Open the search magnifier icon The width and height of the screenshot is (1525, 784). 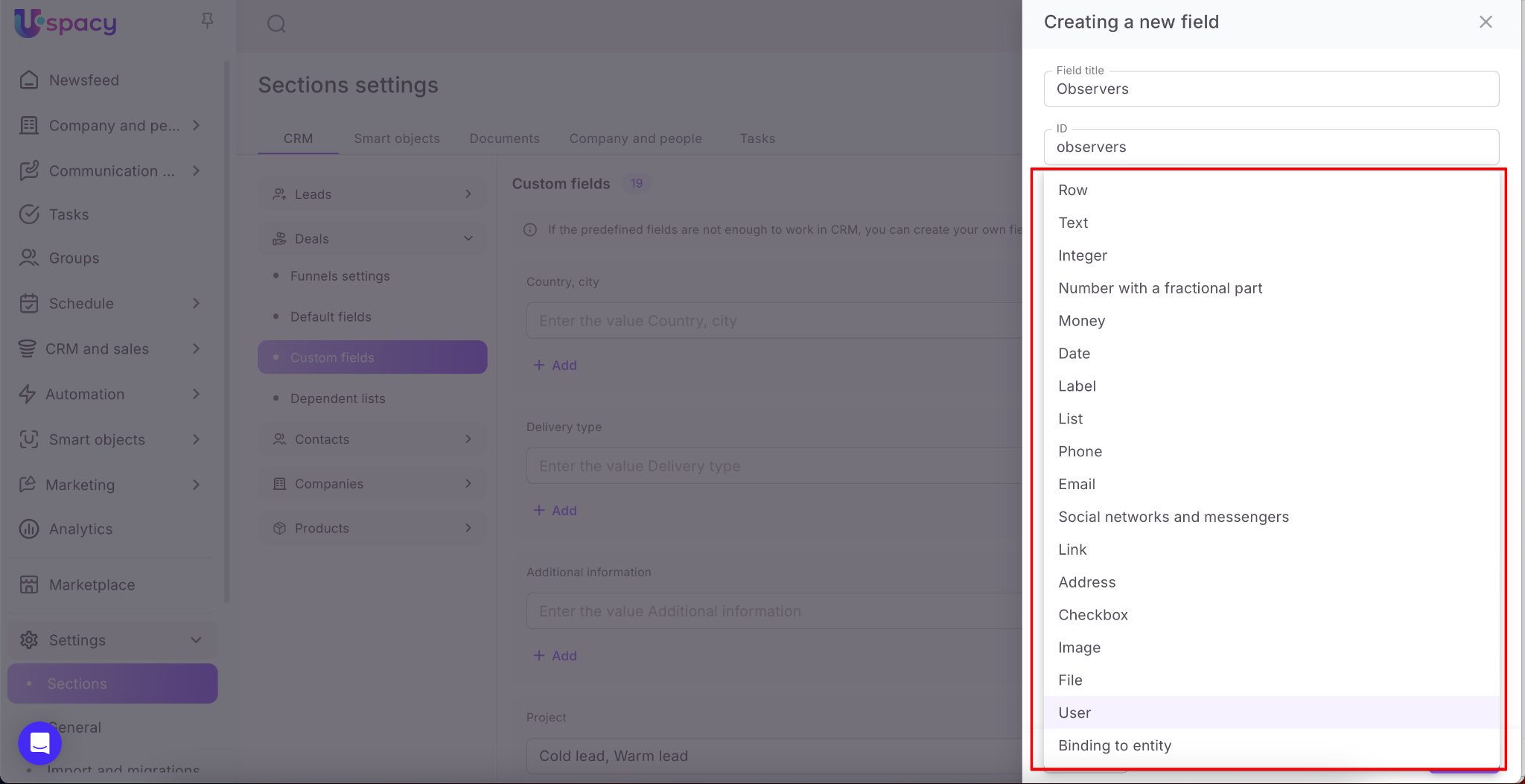click(x=276, y=24)
